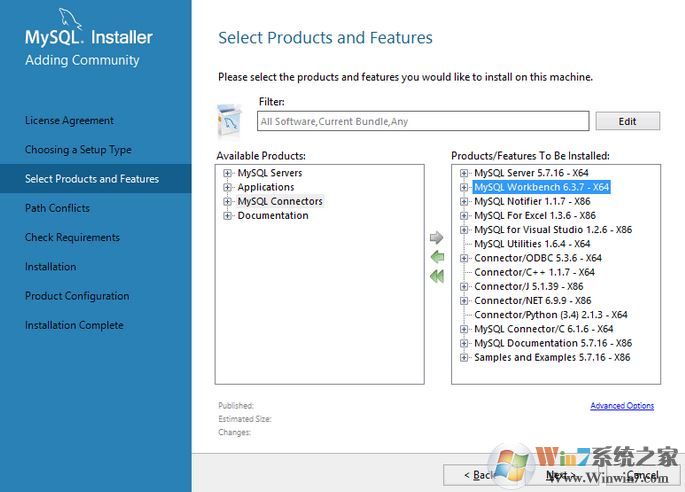Expand Connector/J 5.1.39 - X86 features
Viewport: 685px width, 492px height.
pos(464,287)
